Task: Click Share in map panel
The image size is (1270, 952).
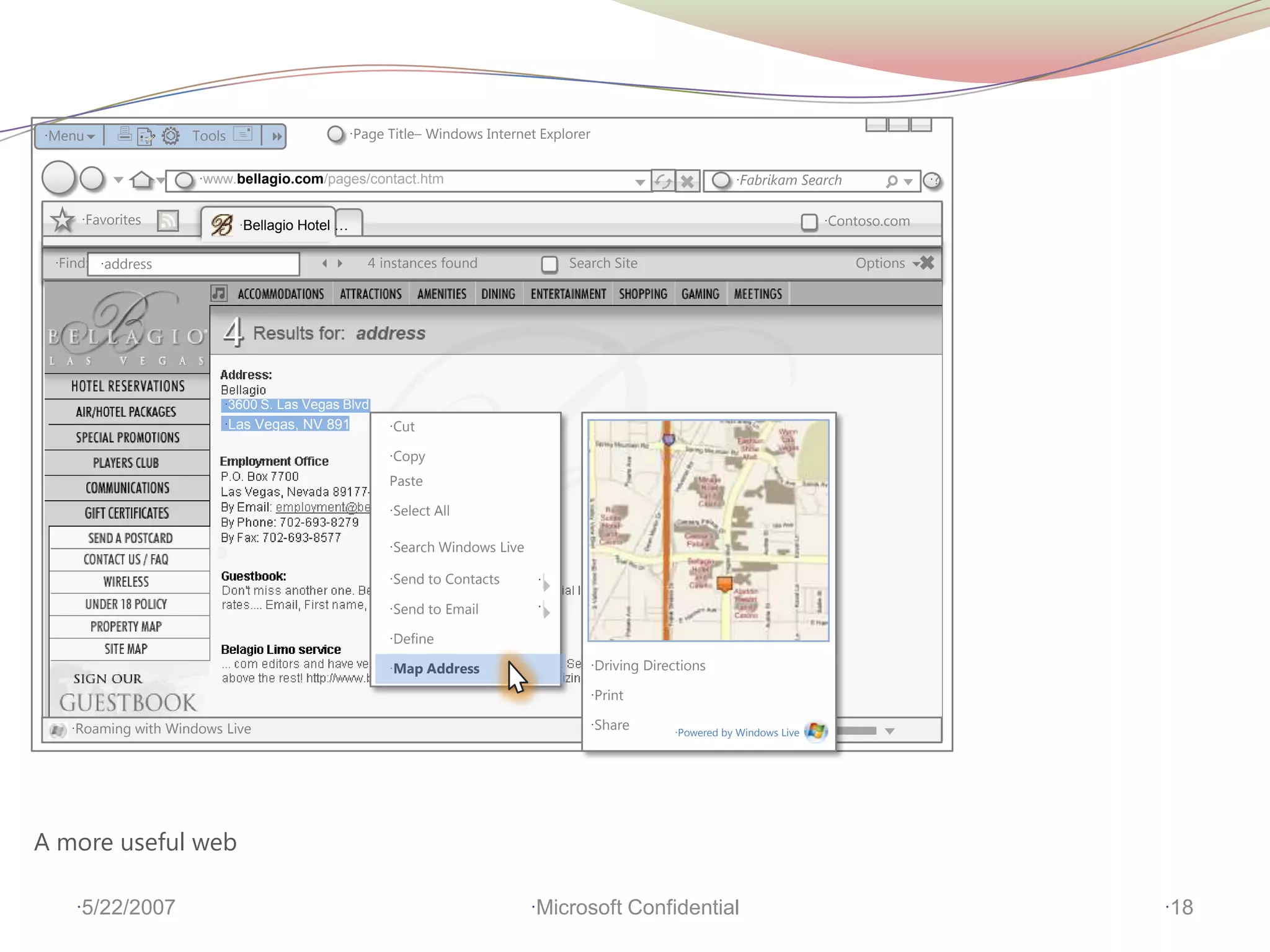Action: click(611, 725)
